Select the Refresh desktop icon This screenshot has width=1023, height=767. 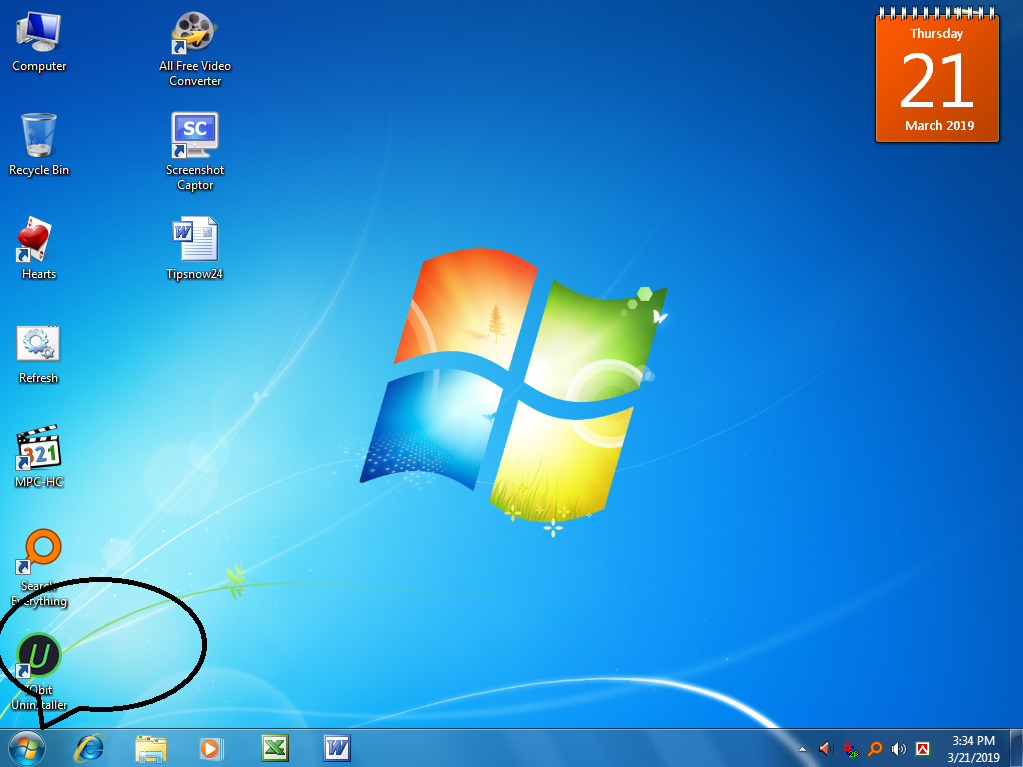pyautogui.click(x=38, y=354)
